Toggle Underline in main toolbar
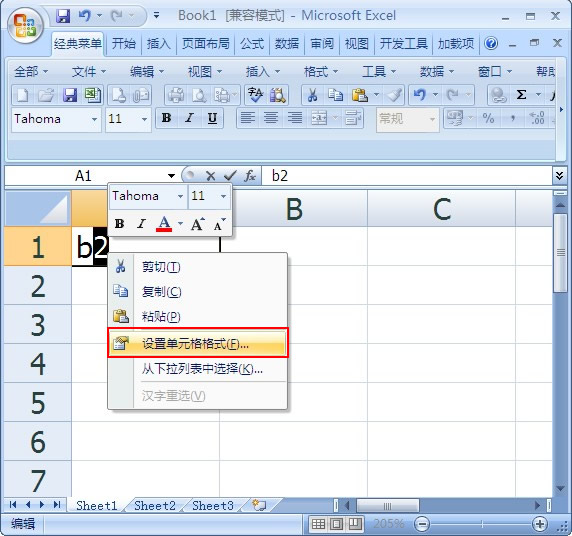This screenshot has width=572, height=536. pos(212,118)
